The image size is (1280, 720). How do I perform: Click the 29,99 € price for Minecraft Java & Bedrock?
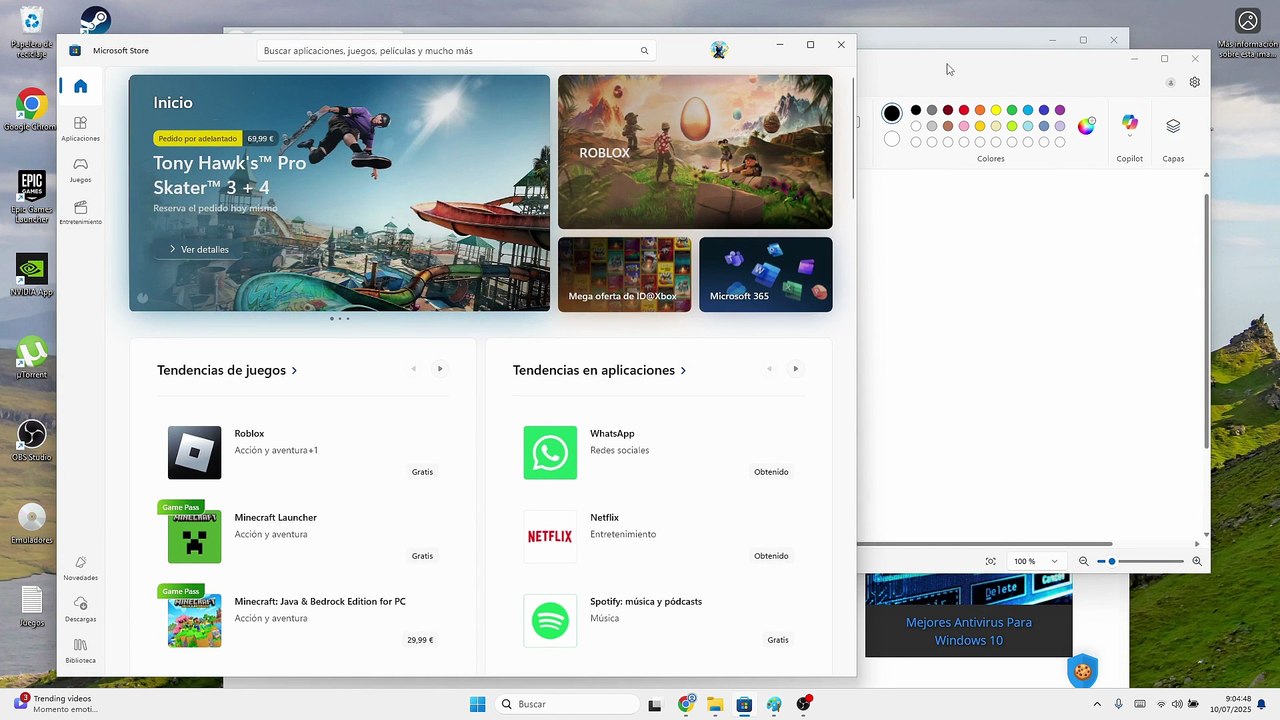(420, 640)
